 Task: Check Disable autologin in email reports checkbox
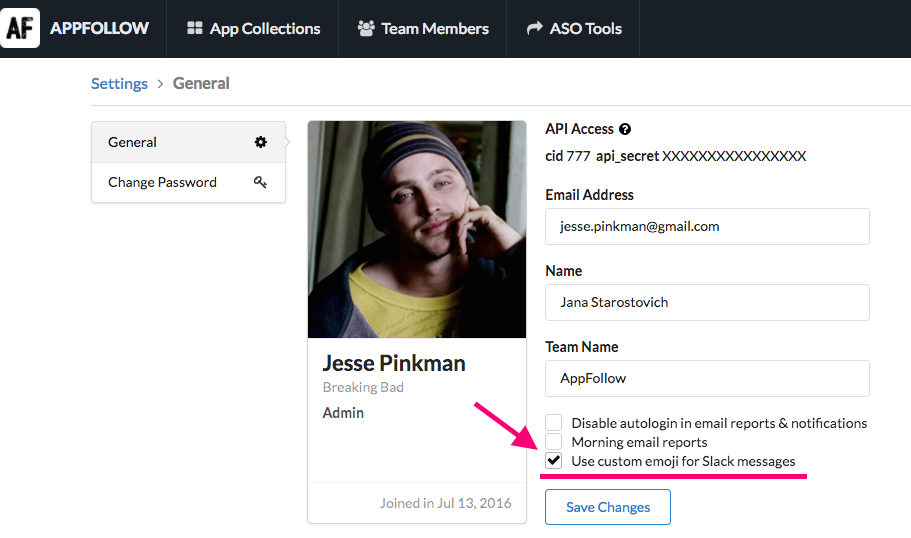tap(554, 422)
